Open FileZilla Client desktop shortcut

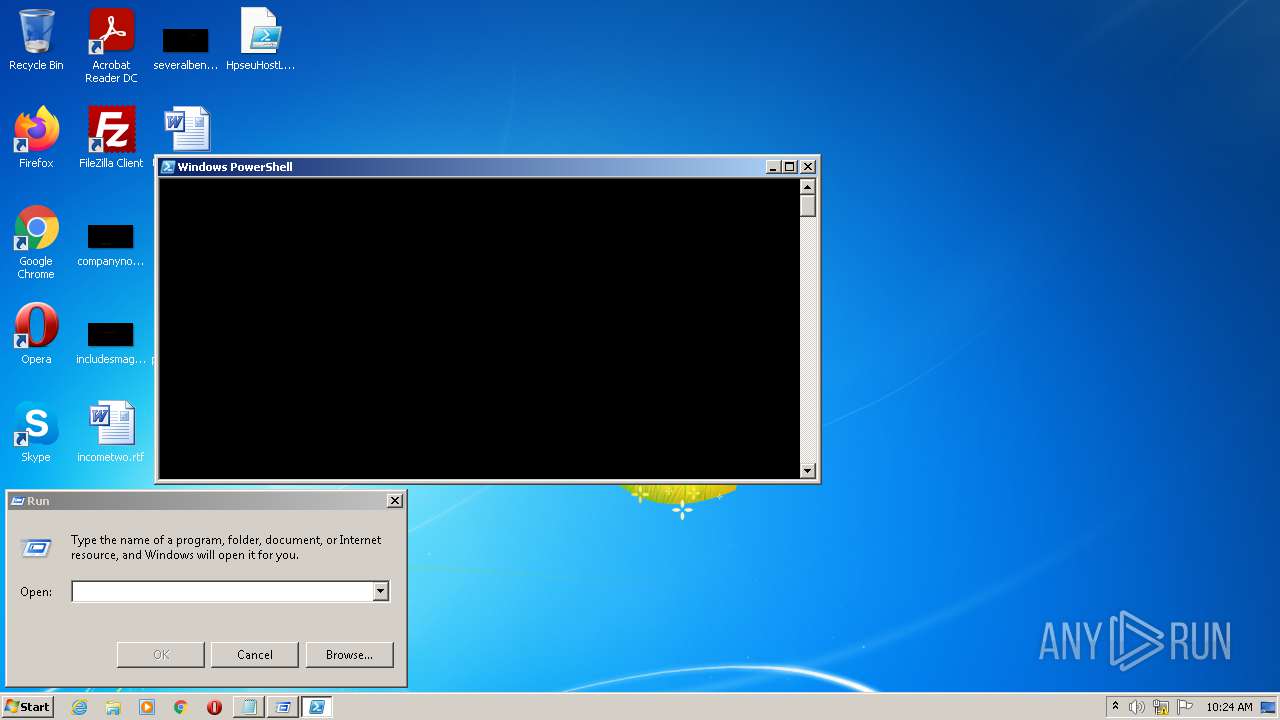pos(111,138)
